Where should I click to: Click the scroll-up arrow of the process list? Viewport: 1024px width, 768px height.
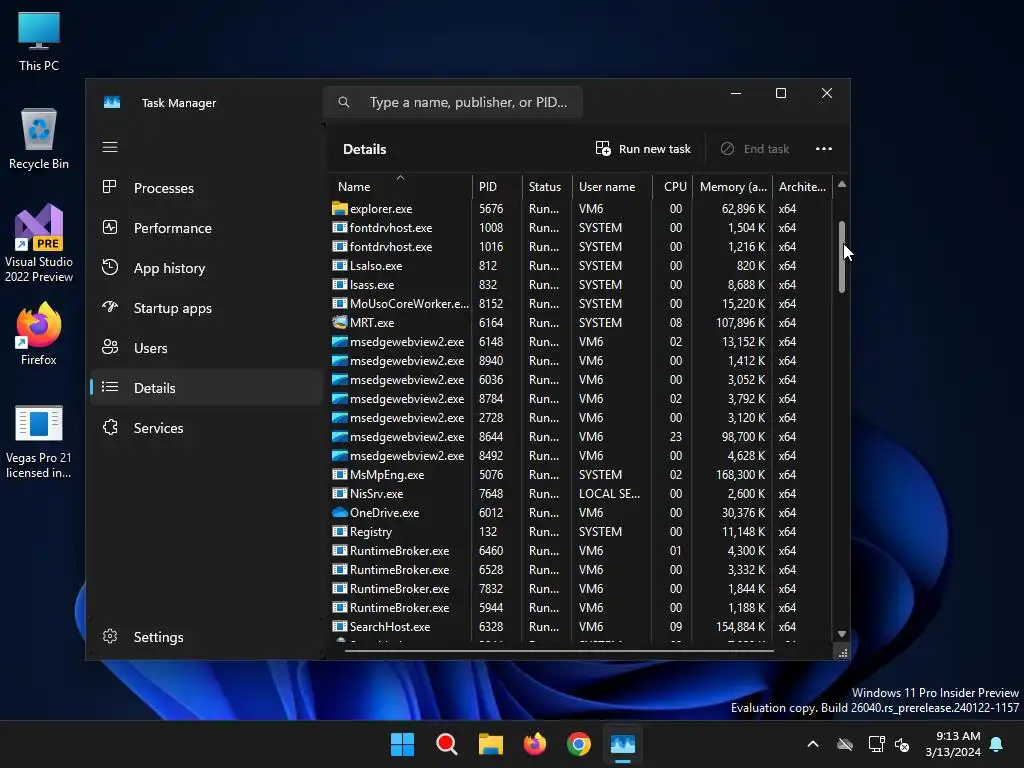click(x=842, y=185)
